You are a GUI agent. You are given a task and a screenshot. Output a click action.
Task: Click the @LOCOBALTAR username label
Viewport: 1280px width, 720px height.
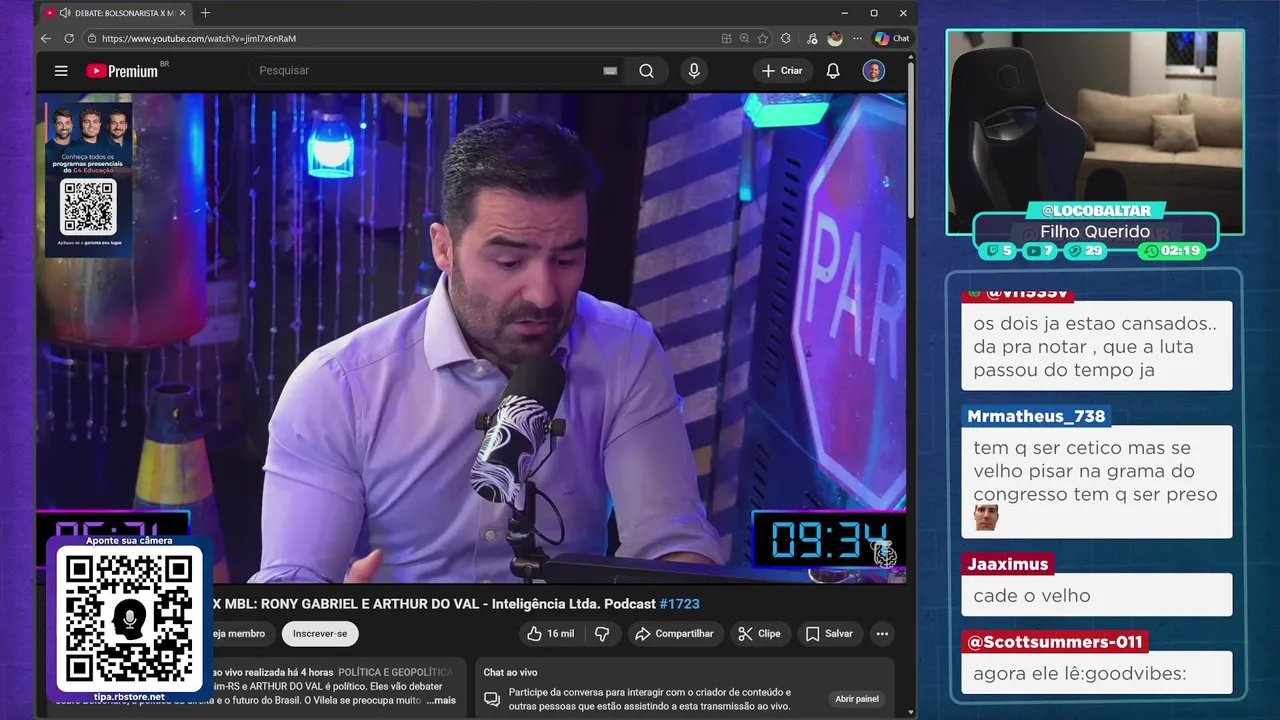(x=1096, y=211)
